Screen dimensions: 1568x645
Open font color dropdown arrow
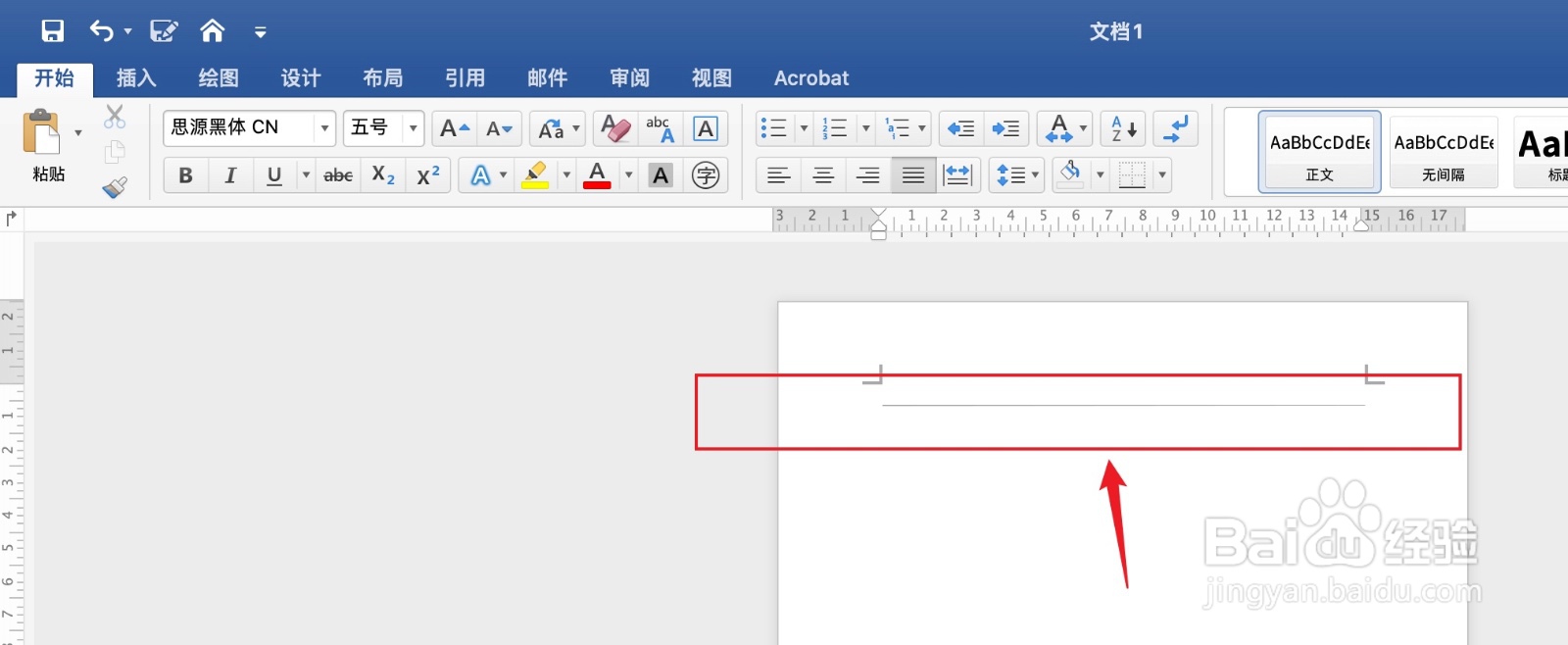coord(628,175)
